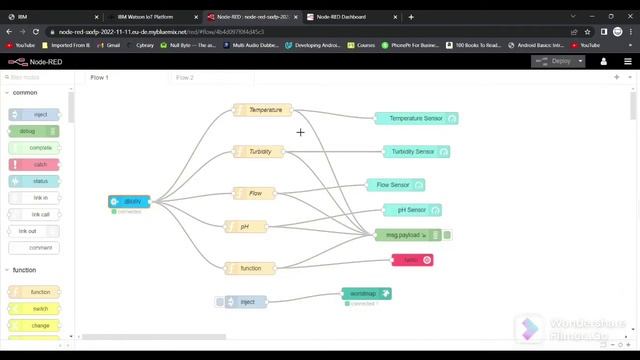Select the Temperature function node on canvas
The width and height of the screenshot is (640, 360).
pyautogui.click(x=263, y=110)
